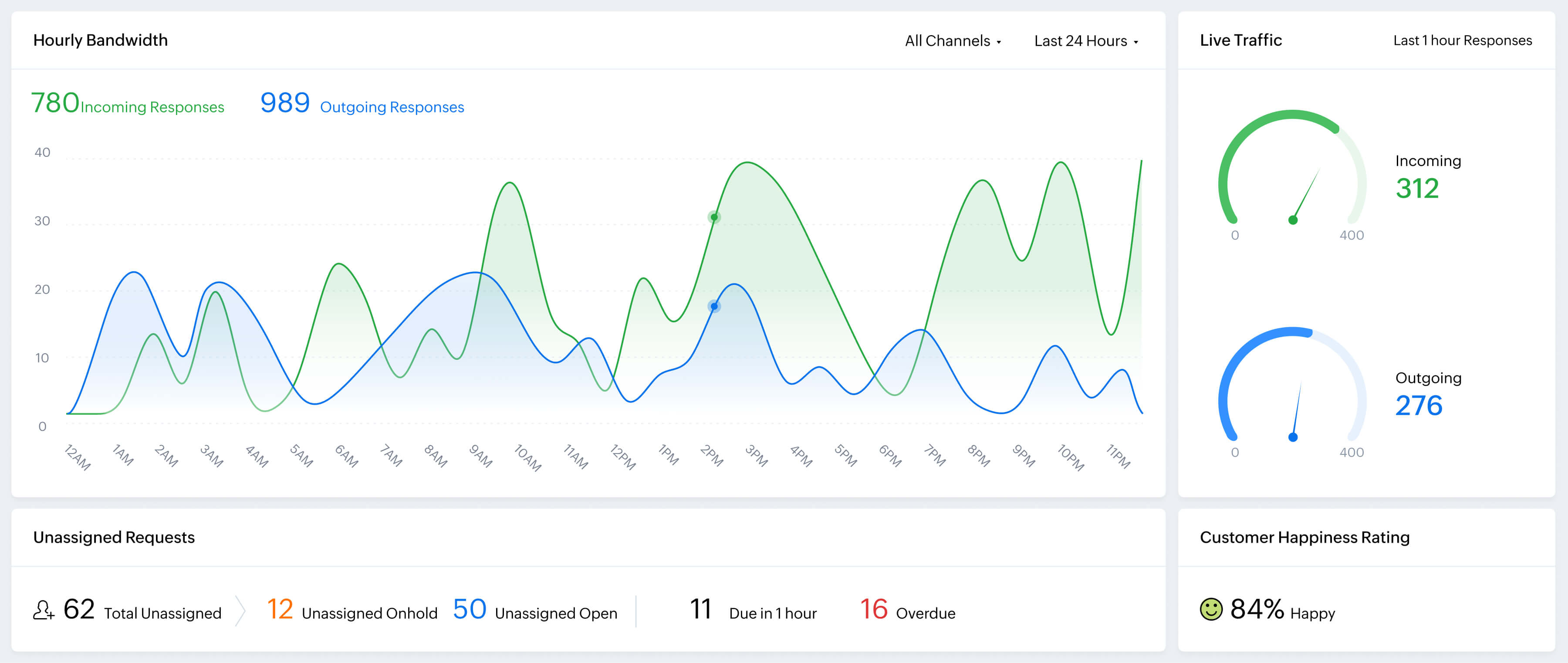
Task: Click the All Channels dropdown arrow
Action: (999, 42)
